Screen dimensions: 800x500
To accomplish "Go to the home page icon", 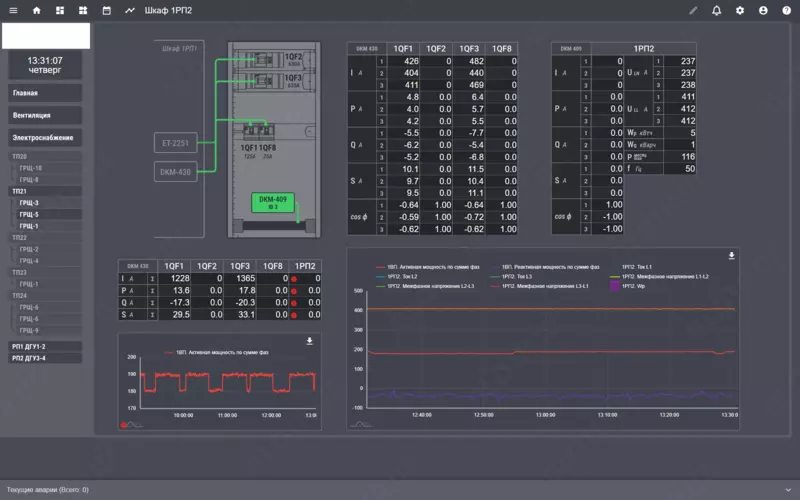I will [x=36, y=10].
